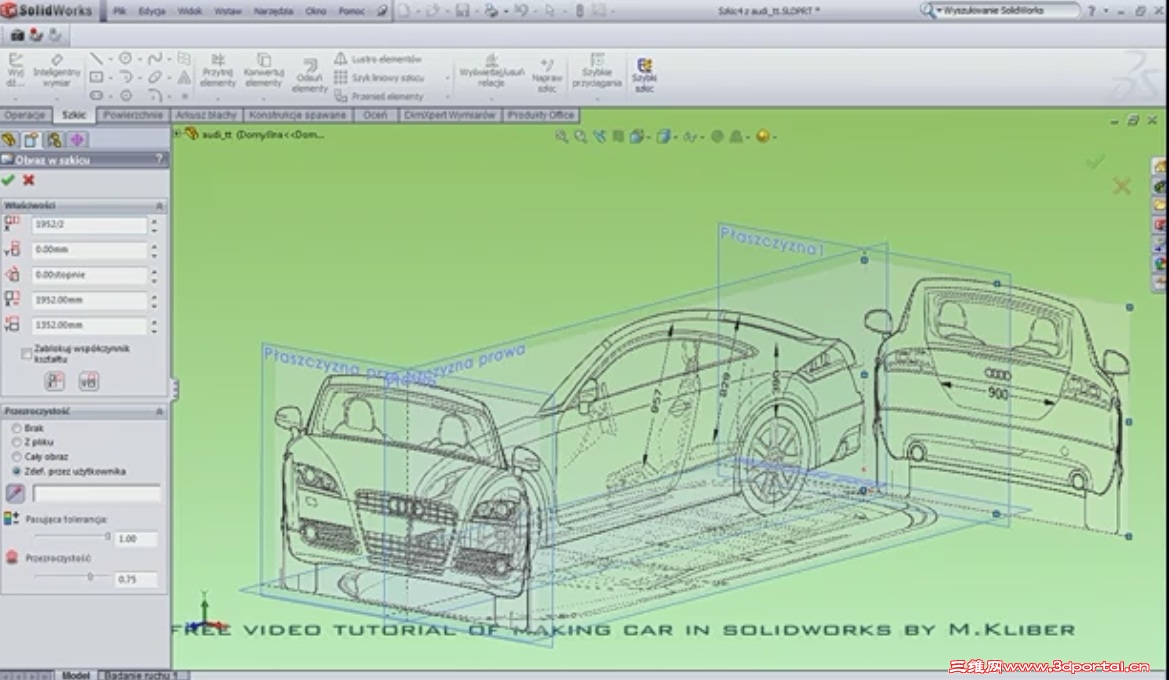Switch to the Powierzchnie tab

click(x=133, y=115)
